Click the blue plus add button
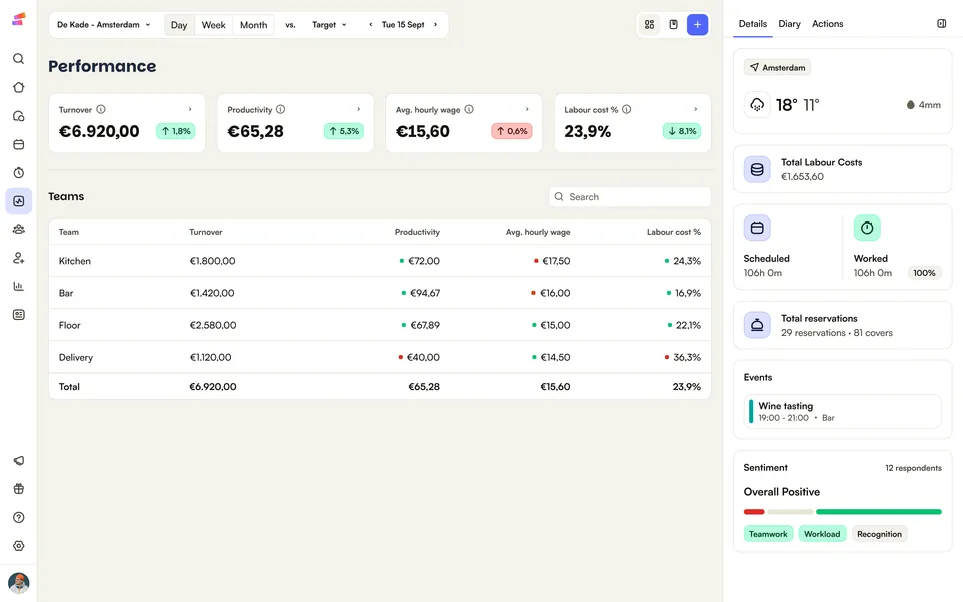Screen dimensions: 963x602 (697, 25)
